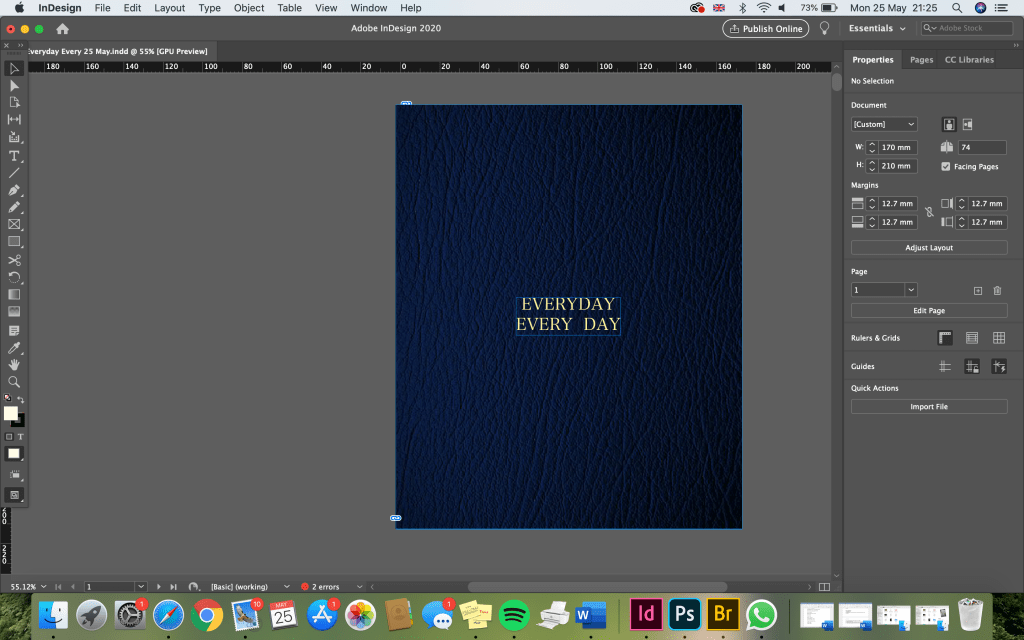Click the Direct Selection tool
Image resolution: width=1024 pixels, height=640 pixels.
coord(14,86)
